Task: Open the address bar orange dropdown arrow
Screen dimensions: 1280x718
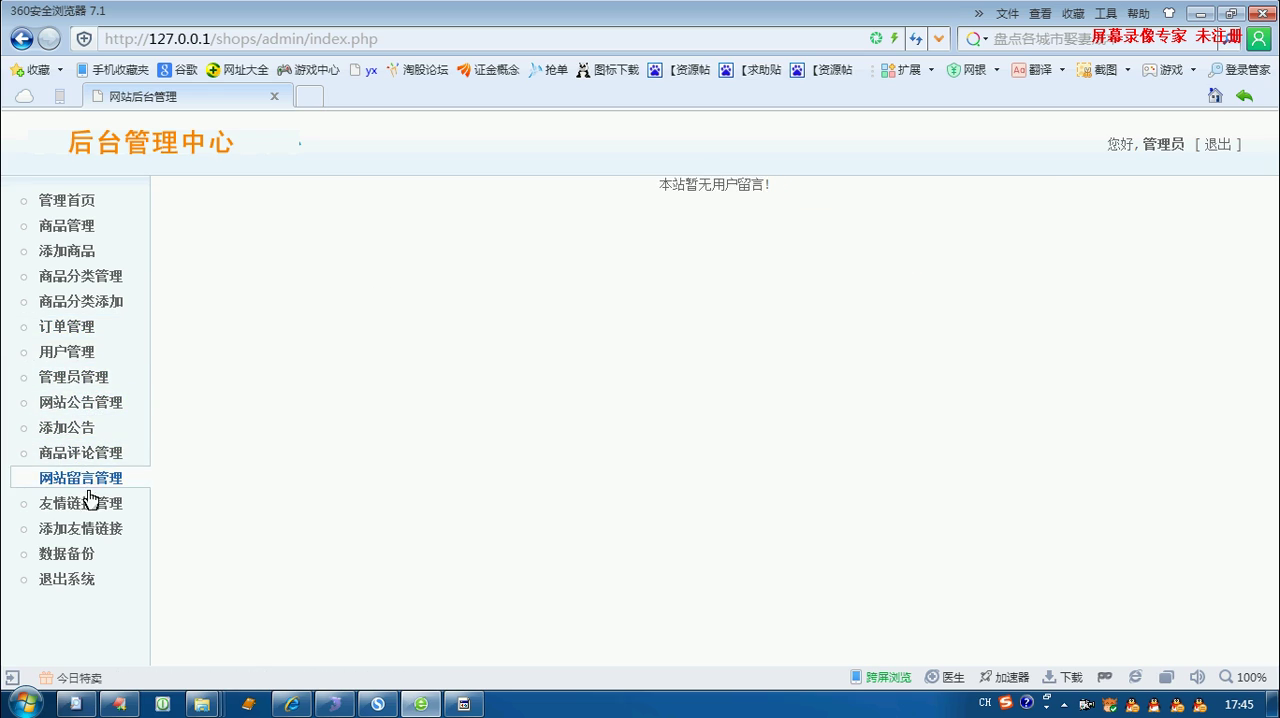Action: (938, 39)
